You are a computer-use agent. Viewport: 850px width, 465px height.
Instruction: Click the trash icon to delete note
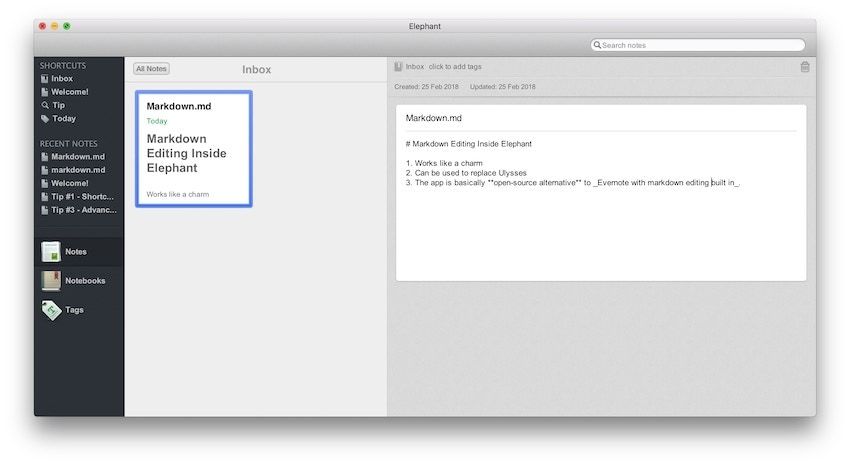point(805,67)
